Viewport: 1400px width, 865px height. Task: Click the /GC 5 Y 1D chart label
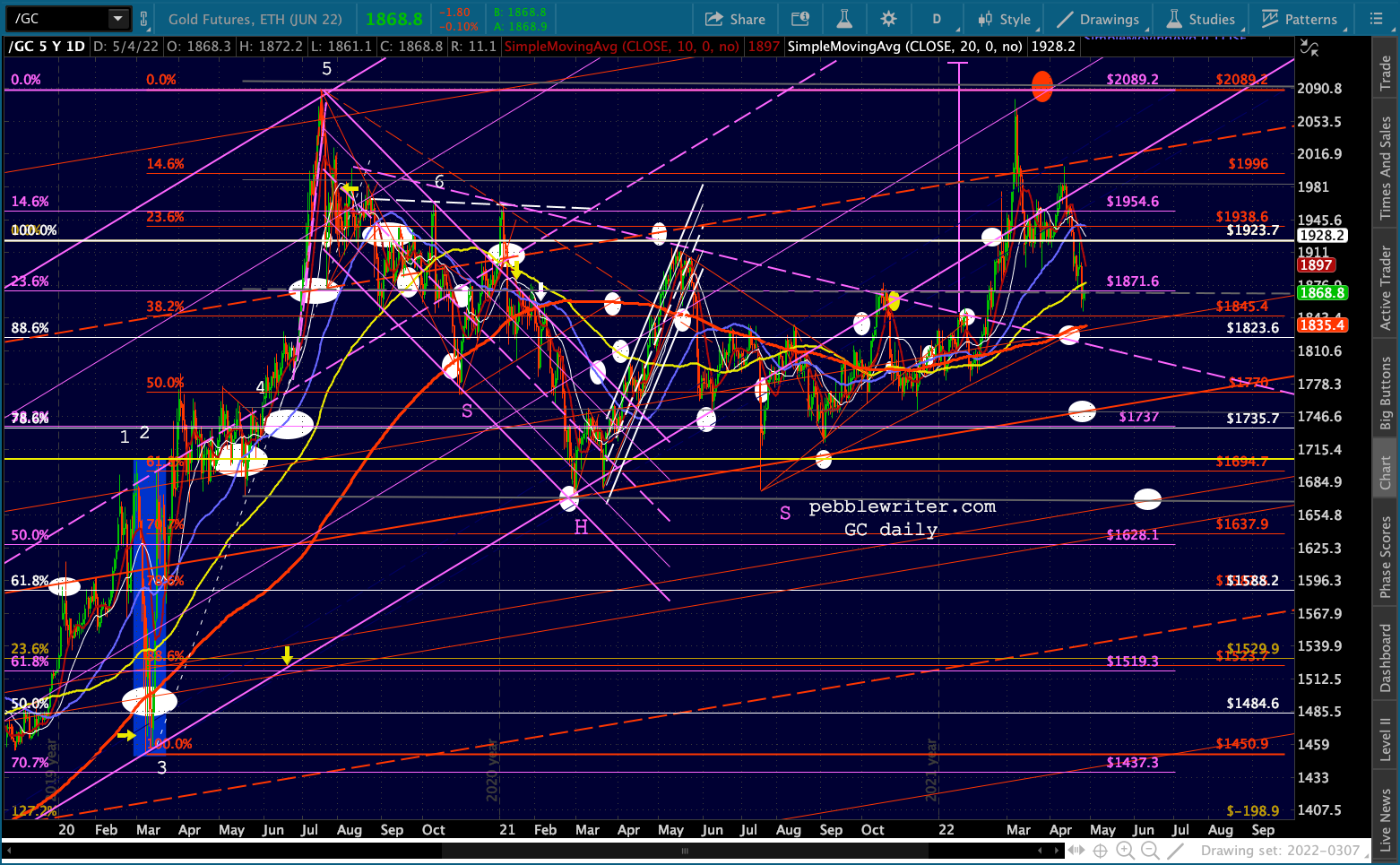click(48, 47)
